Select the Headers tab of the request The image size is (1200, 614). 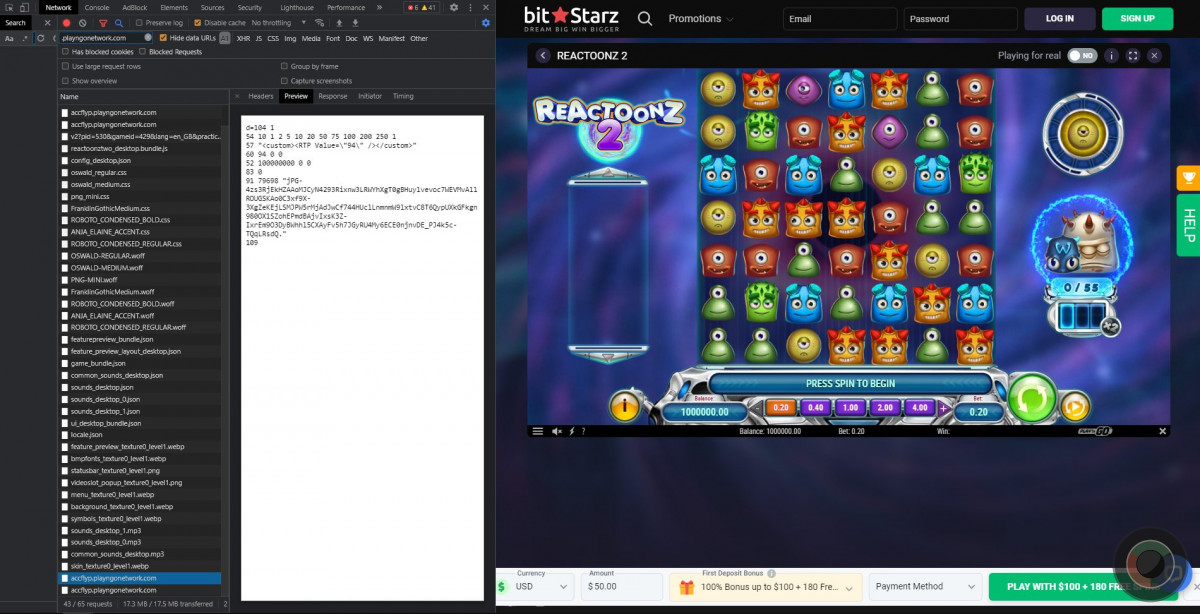pos(261,96)
